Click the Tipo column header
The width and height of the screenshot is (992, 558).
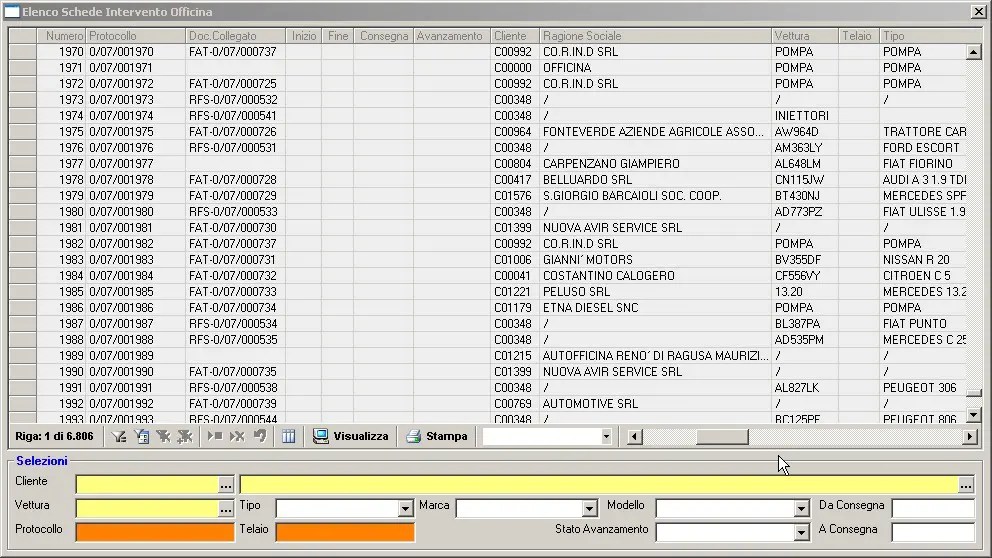(924, 36)
